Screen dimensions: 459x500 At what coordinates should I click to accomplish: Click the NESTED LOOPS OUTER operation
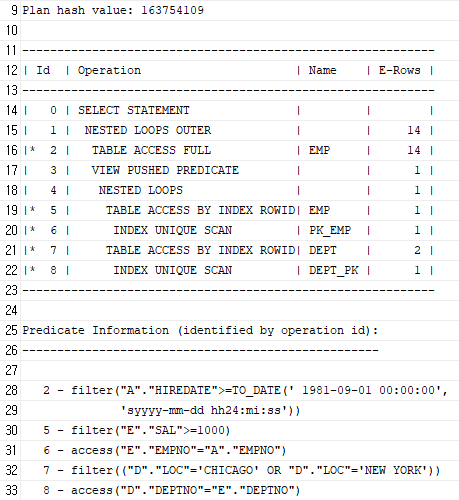(x=148, y=130)
